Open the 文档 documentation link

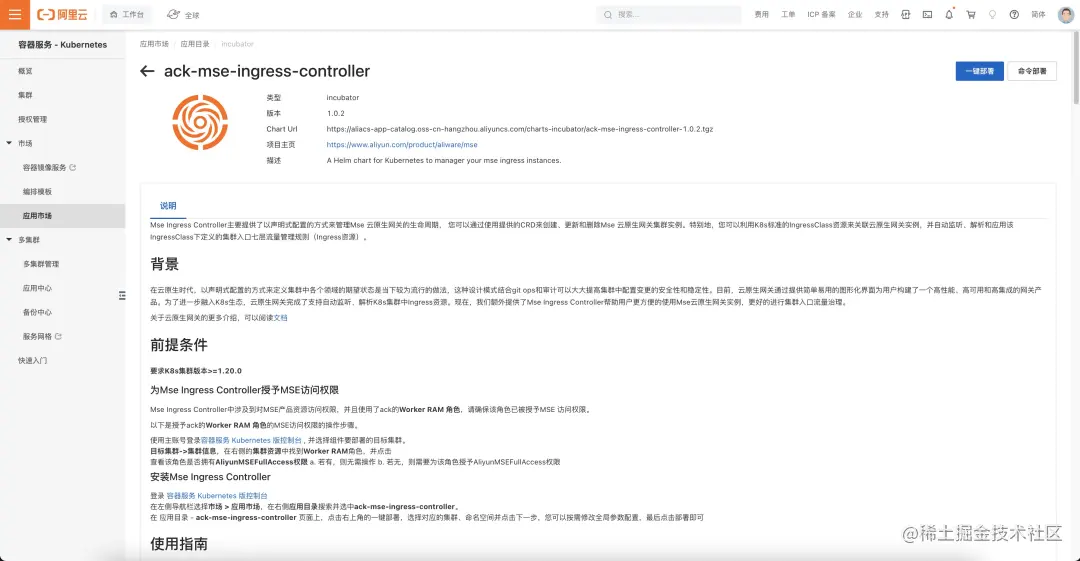click(x=280, y=318)
